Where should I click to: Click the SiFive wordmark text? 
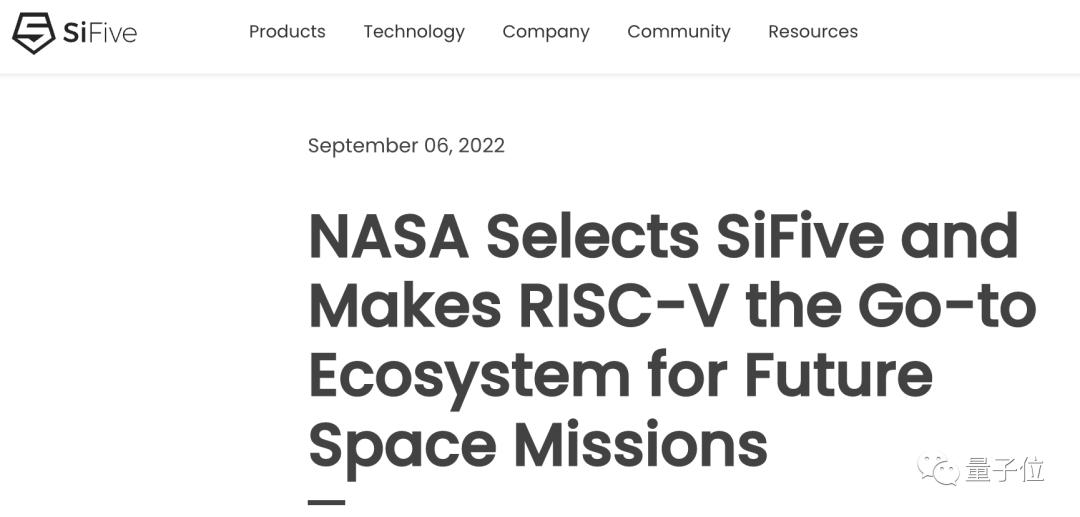tap(100, 32)
